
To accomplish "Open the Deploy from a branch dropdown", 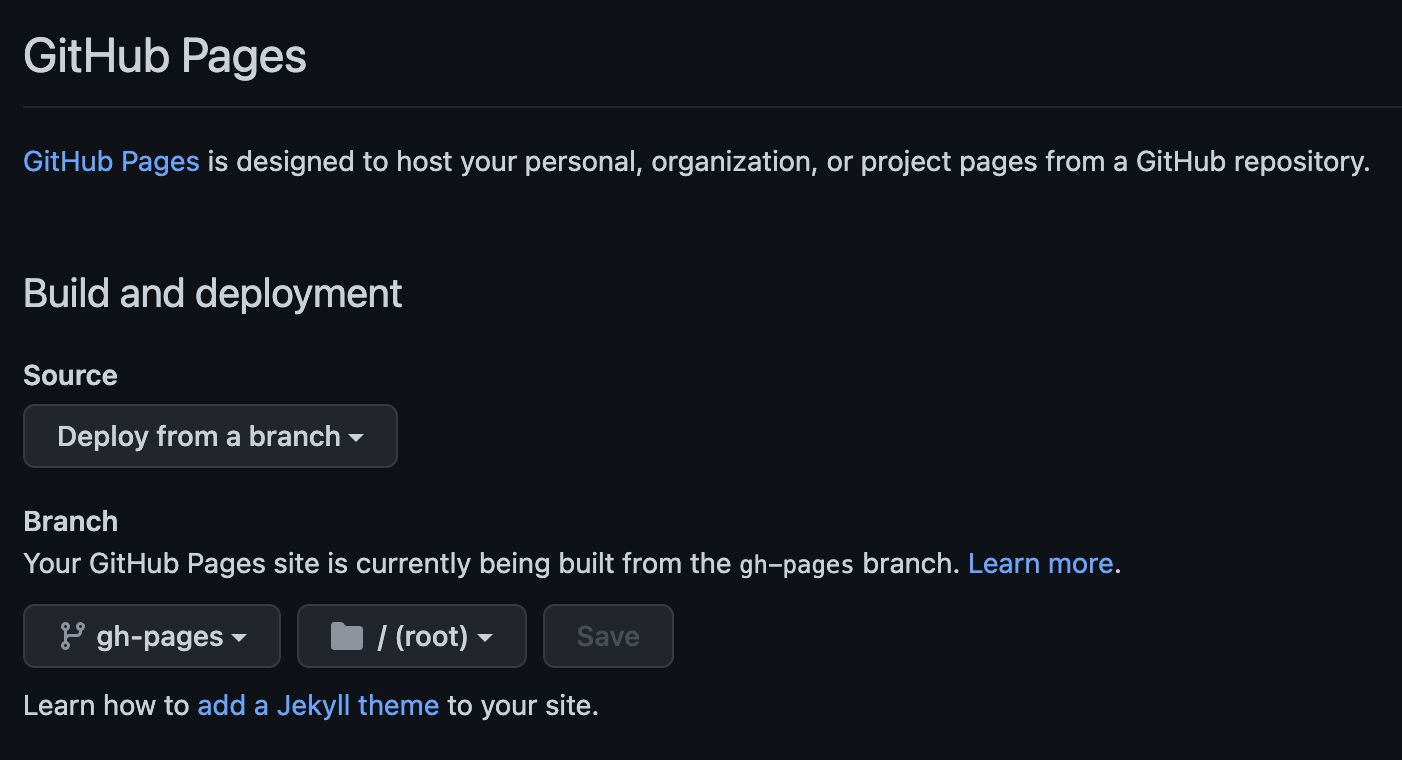I will [x=210, y=436].
